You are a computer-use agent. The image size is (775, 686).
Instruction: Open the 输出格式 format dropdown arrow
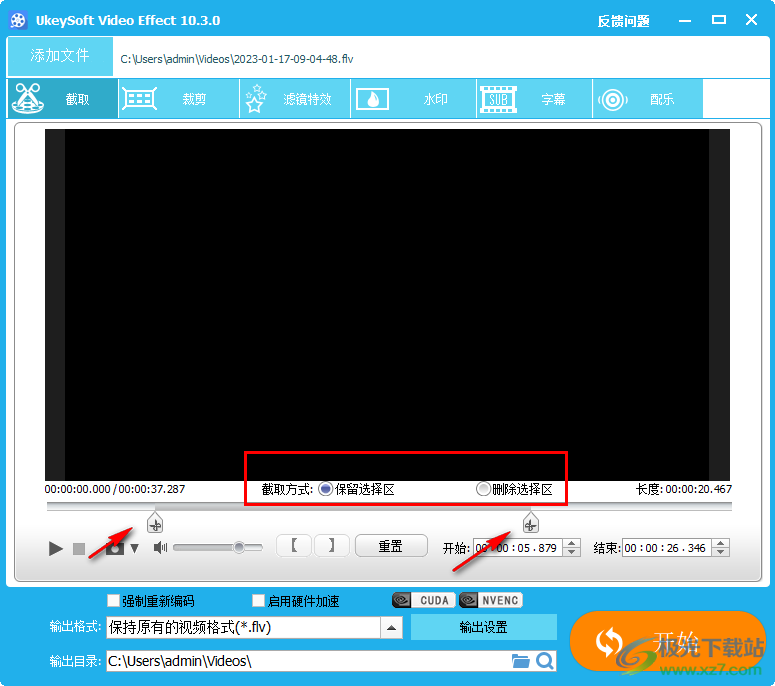(391, 628)
